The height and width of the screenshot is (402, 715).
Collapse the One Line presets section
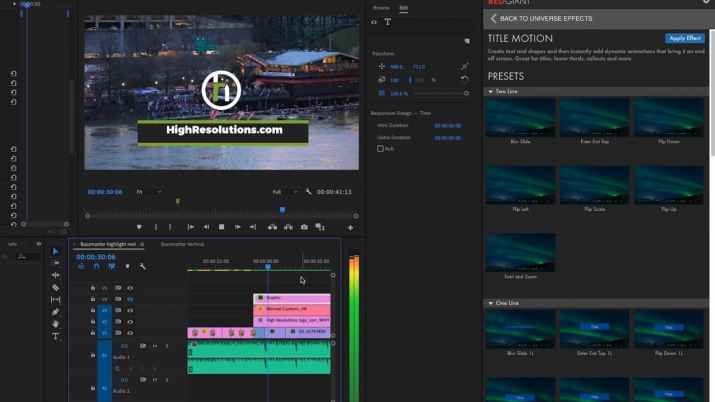click(x=490, y=302)
